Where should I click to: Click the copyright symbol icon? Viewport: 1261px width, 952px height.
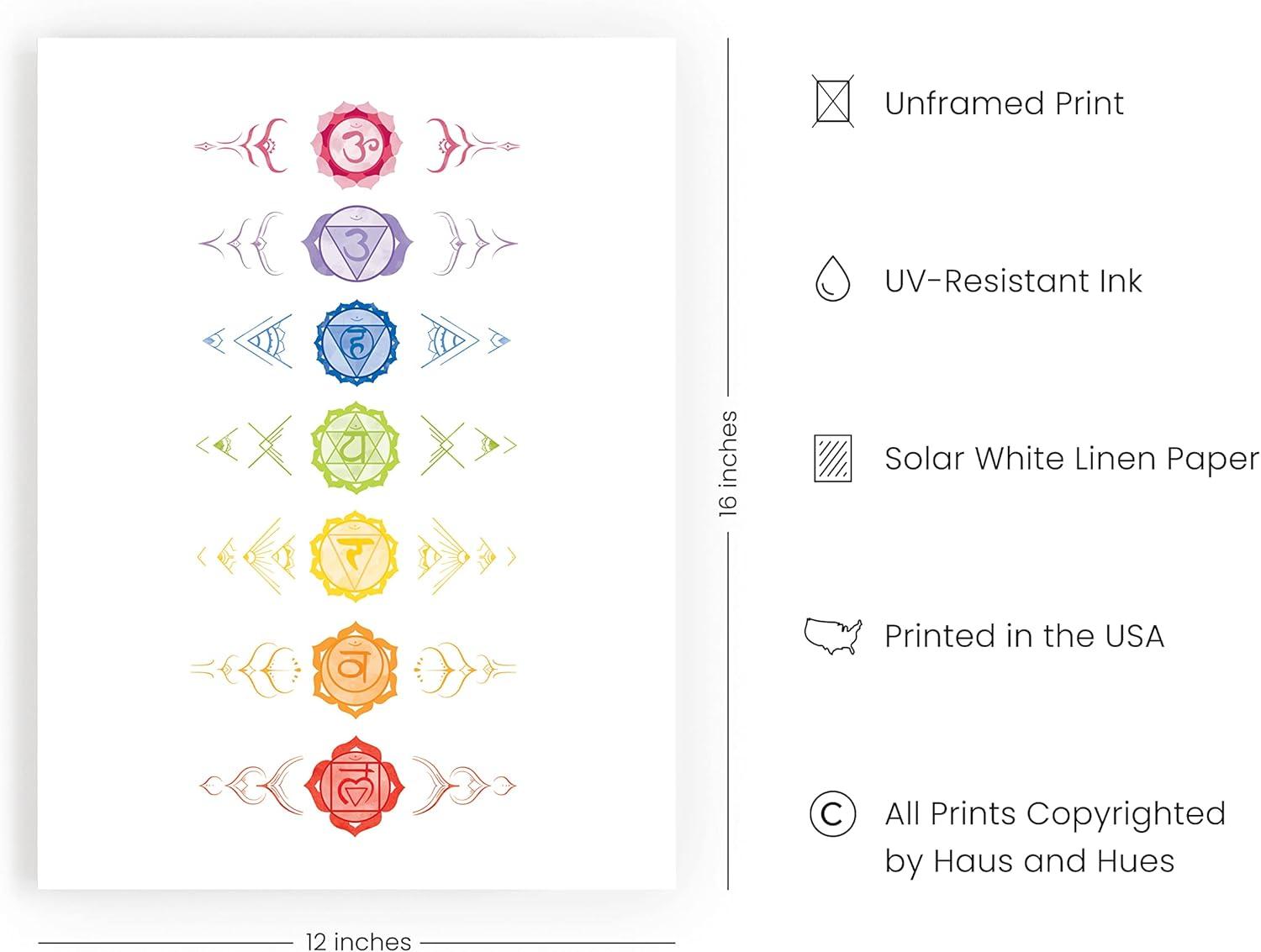832,813
